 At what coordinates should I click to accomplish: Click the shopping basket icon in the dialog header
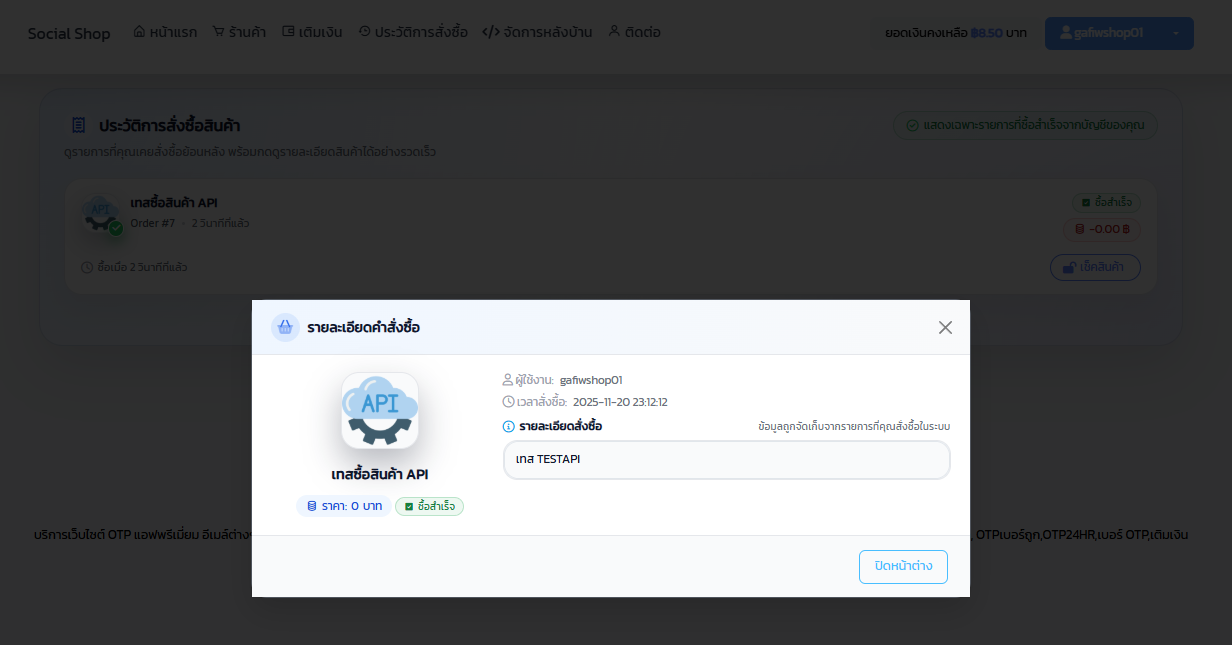tap(285, 327)
